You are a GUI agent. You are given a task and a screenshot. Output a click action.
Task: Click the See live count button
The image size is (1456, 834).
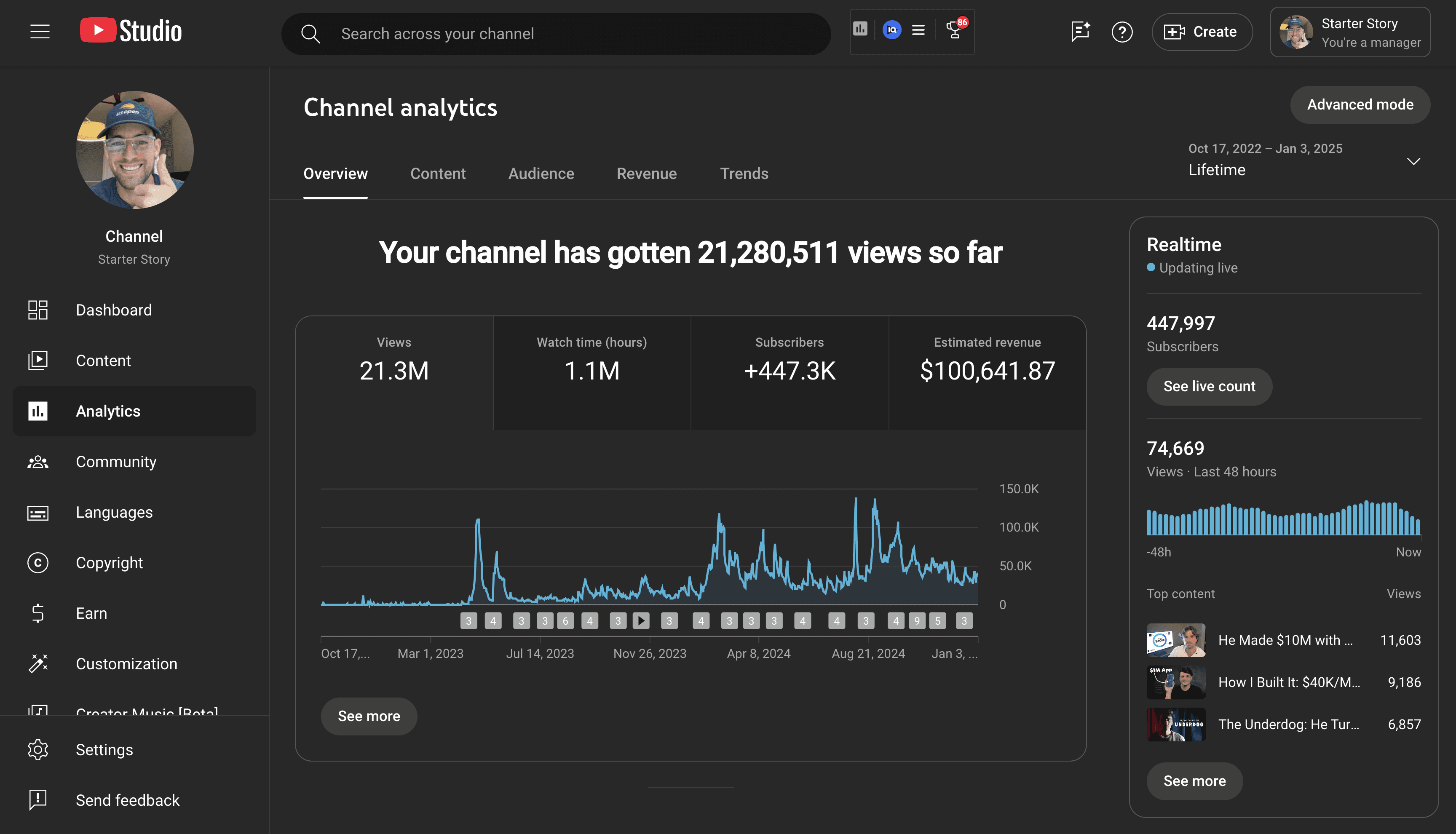pyautogui.click(x=1209, y=387)
